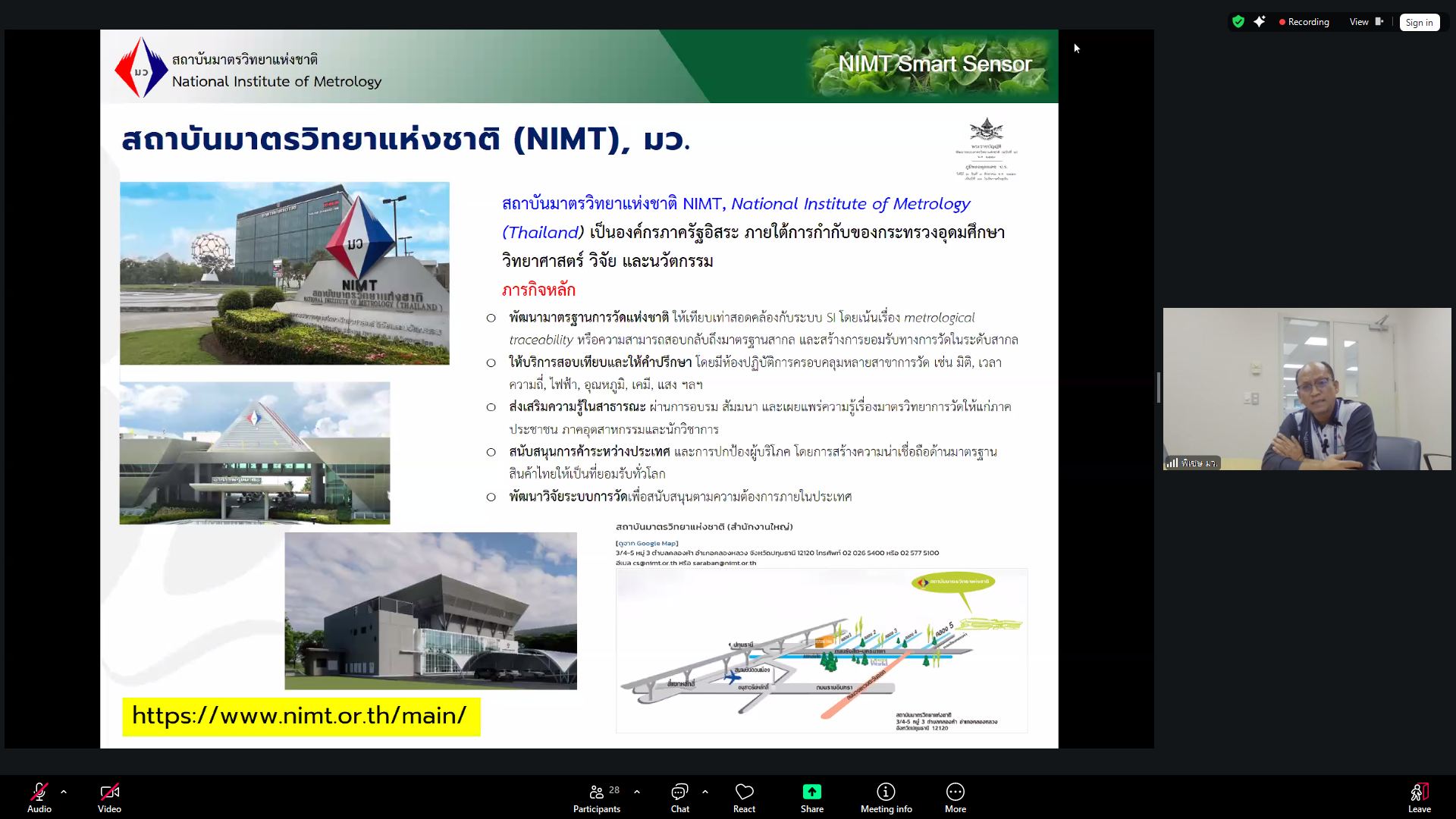
Task: Click the Recording indicator
Action: [x=1304, y=22]
